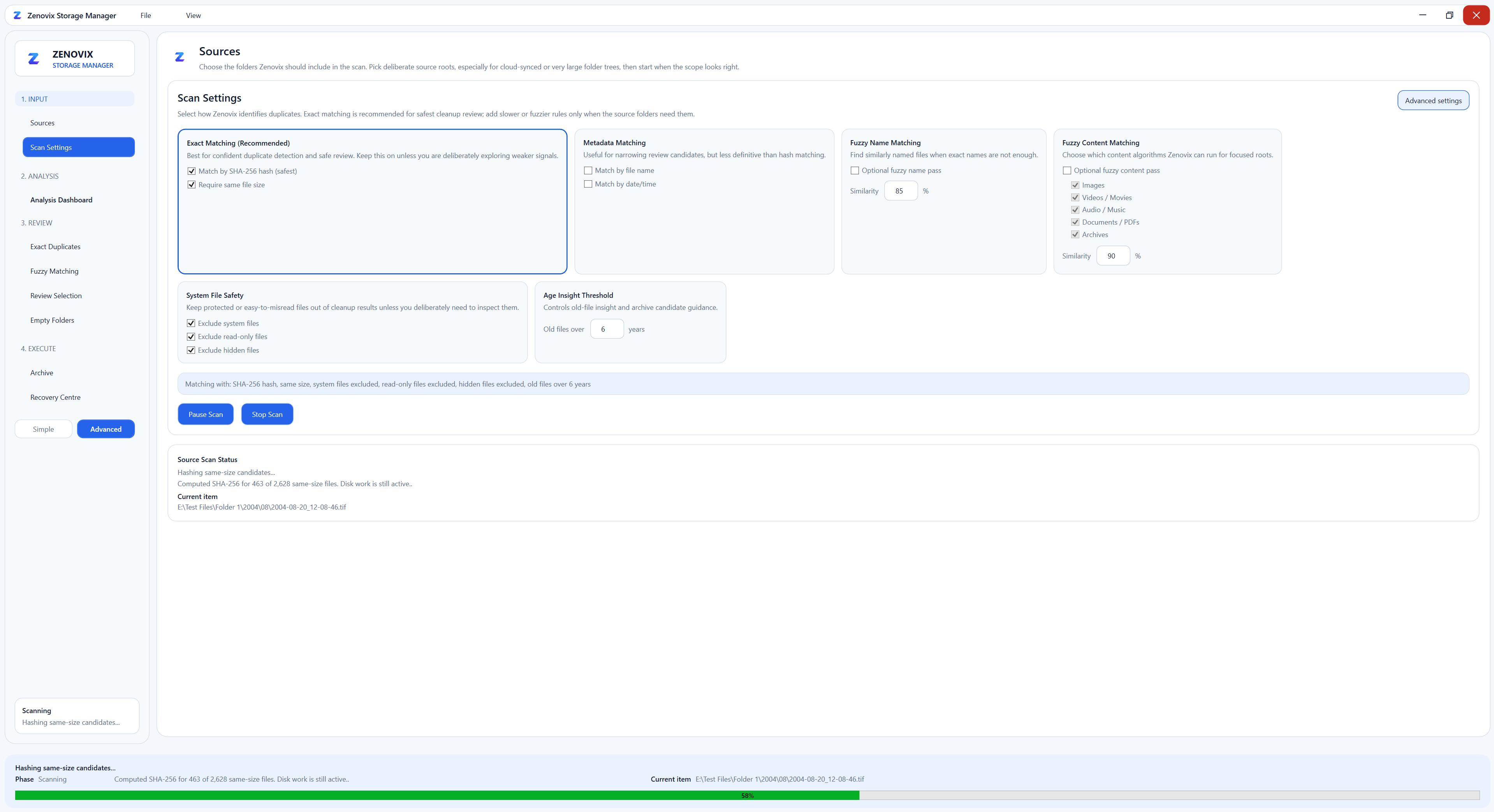This screenshot has height=812, width=1494.
Task: Enable Match by file name
Action: click(588, 170)
